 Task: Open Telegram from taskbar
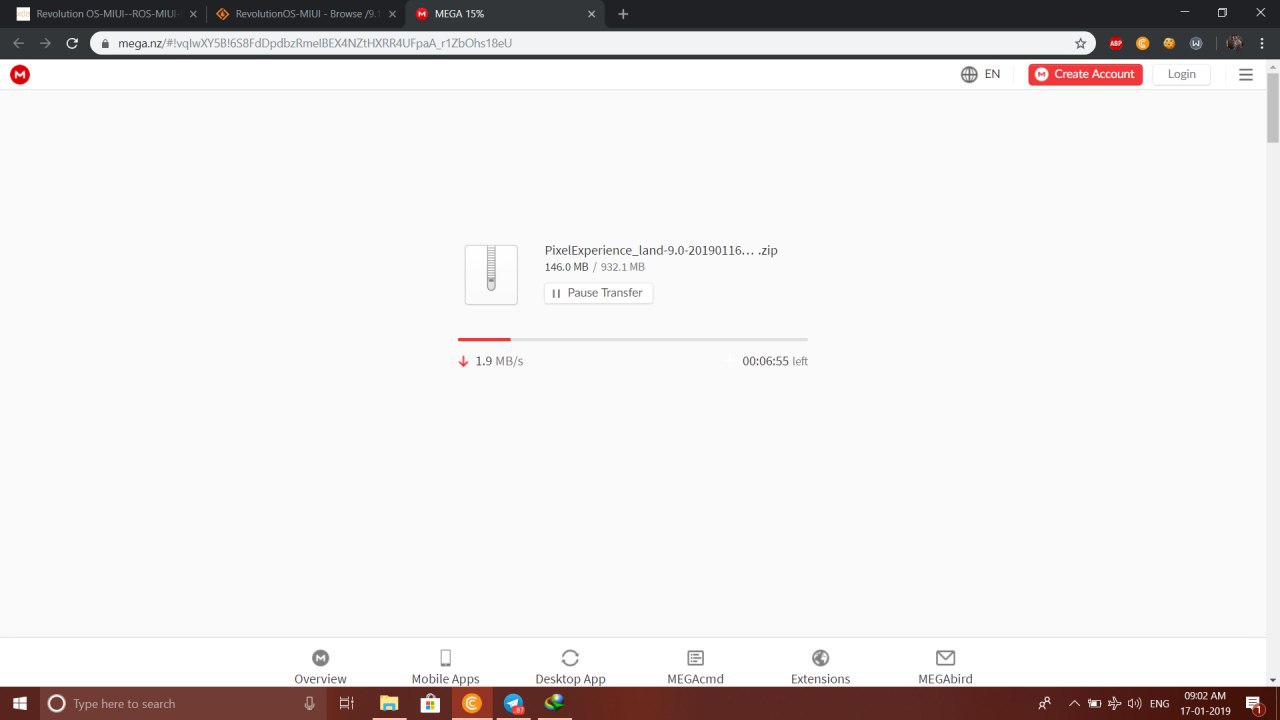(x=513, y=703)
